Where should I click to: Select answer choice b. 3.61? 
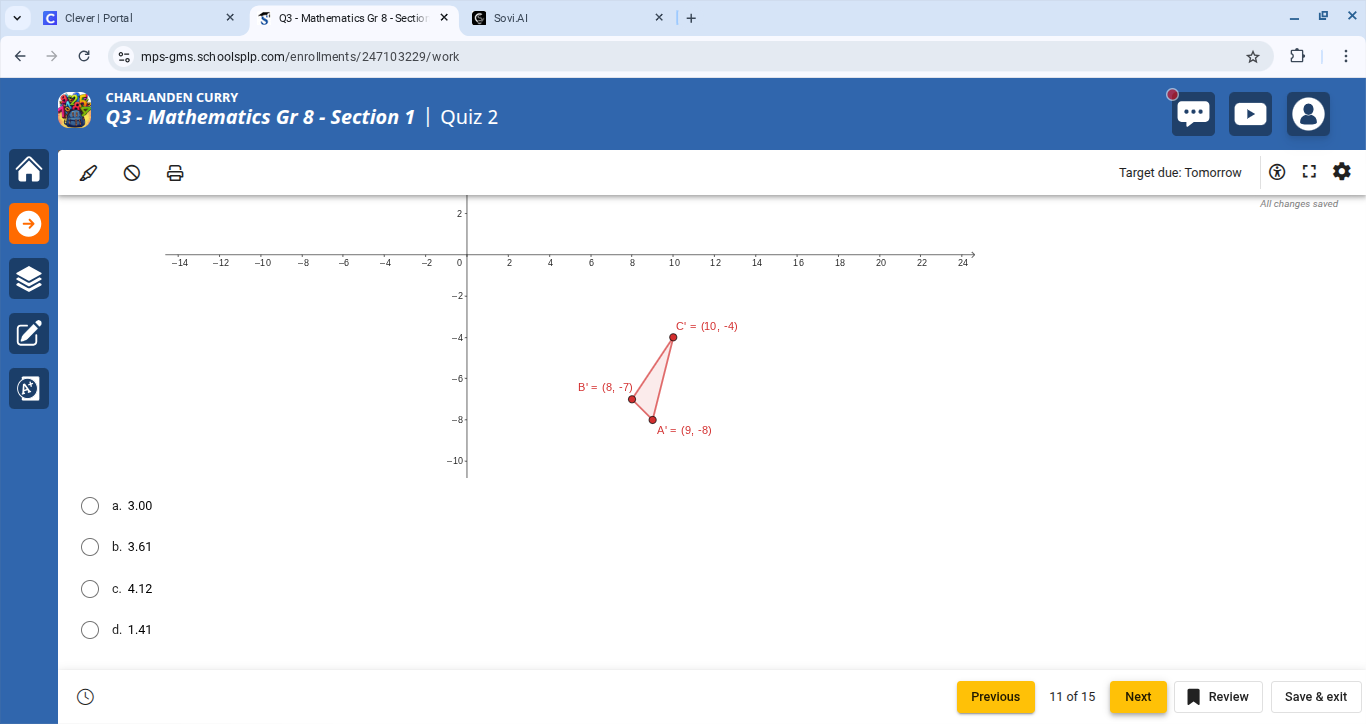(x=89, y=547)
